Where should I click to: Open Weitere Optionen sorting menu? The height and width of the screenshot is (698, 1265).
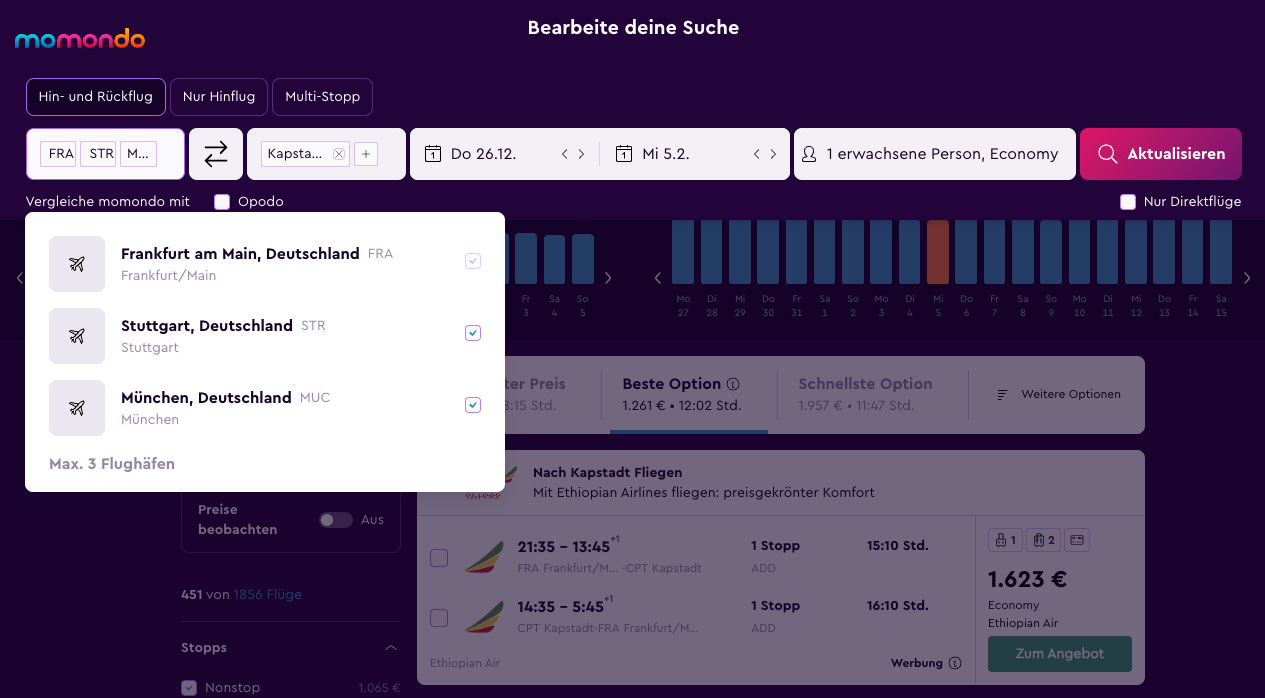pos(1058,395)
